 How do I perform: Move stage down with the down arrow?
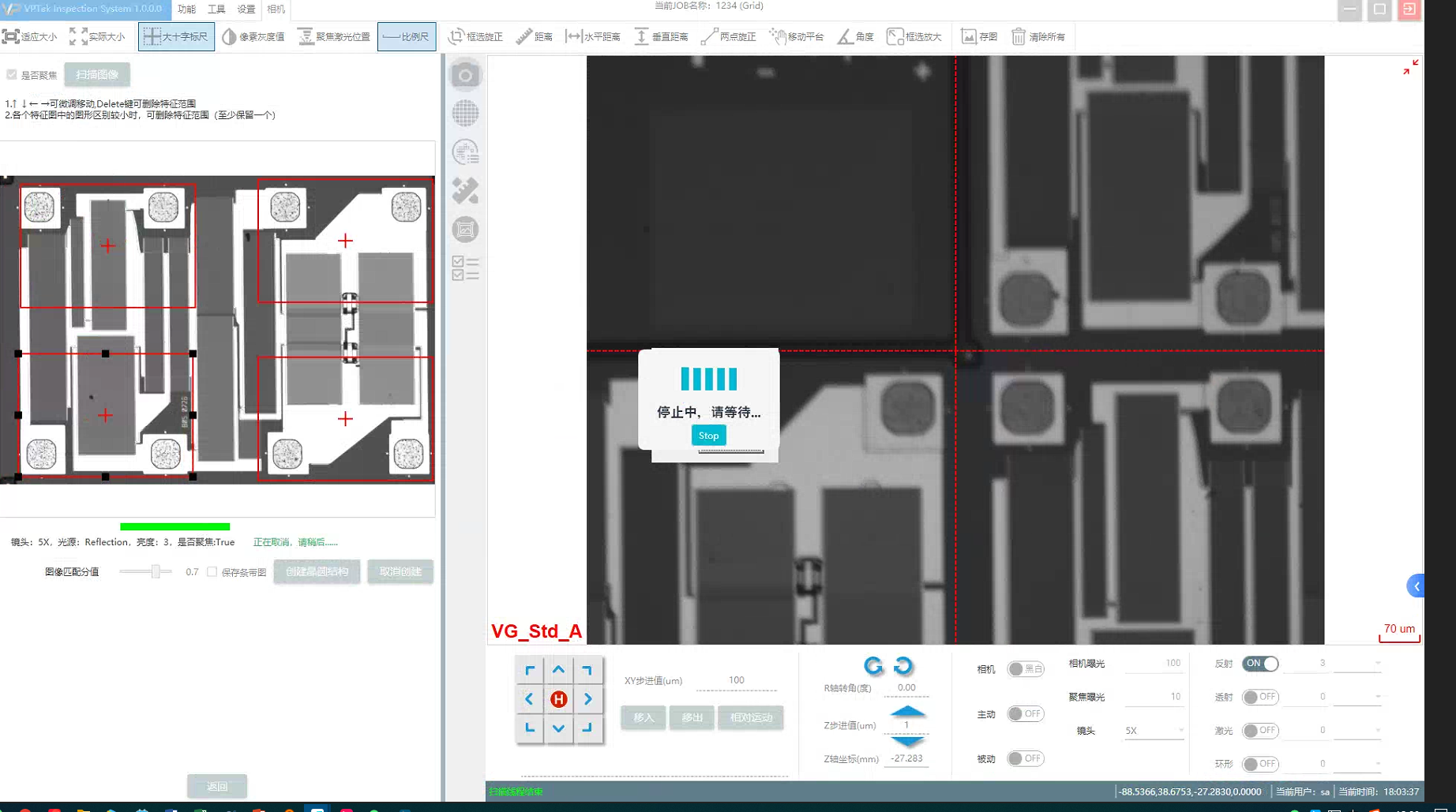point(558,728)
